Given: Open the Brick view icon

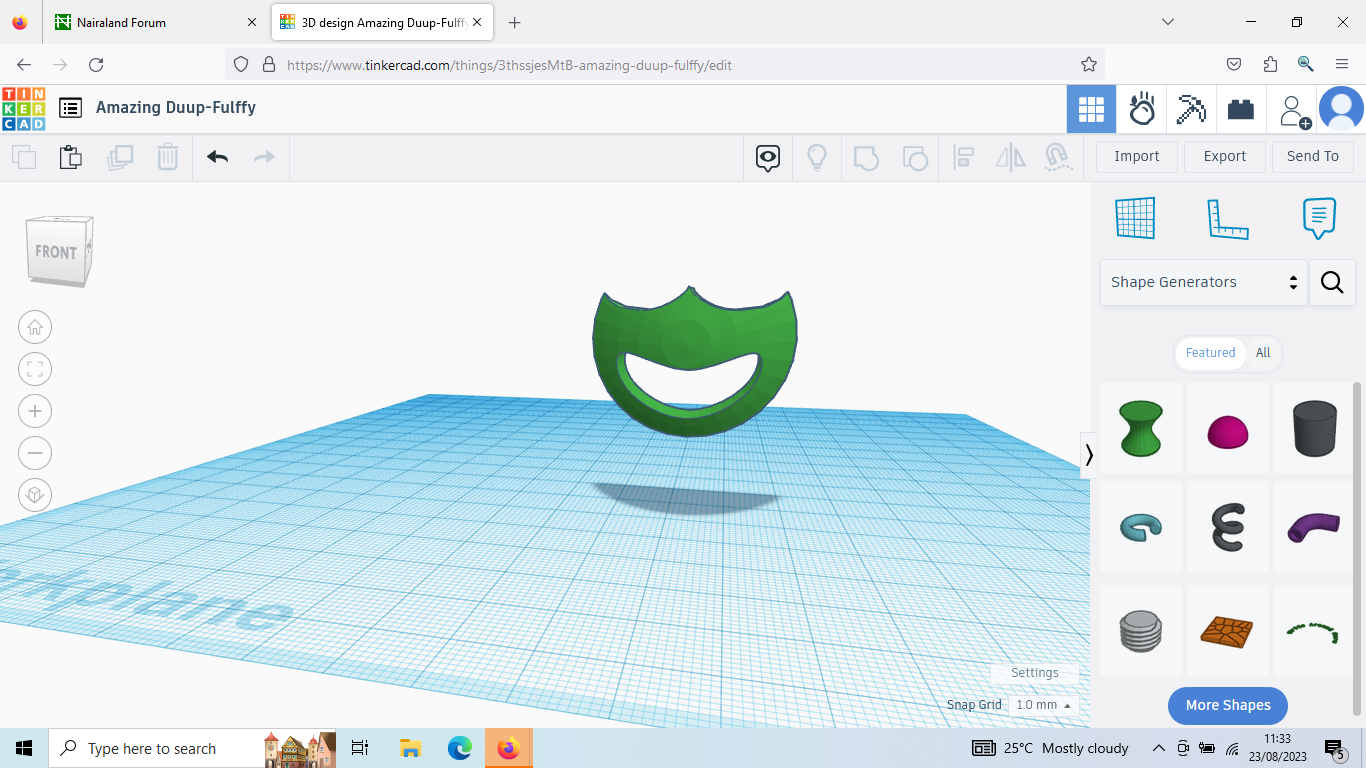Looking at the screenshot, I should coord(1240,109).
